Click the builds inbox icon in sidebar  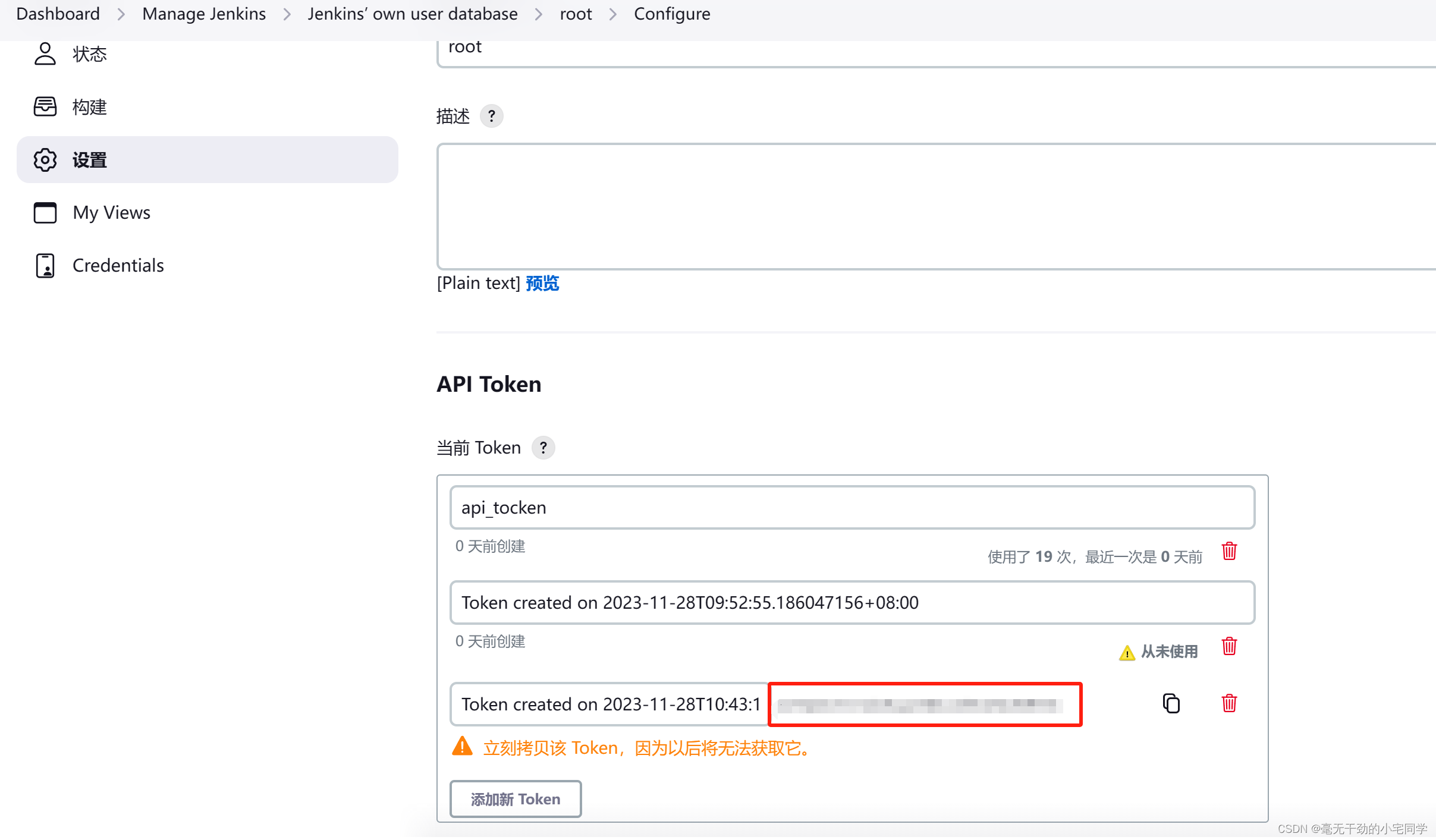[x=45, y=106]
